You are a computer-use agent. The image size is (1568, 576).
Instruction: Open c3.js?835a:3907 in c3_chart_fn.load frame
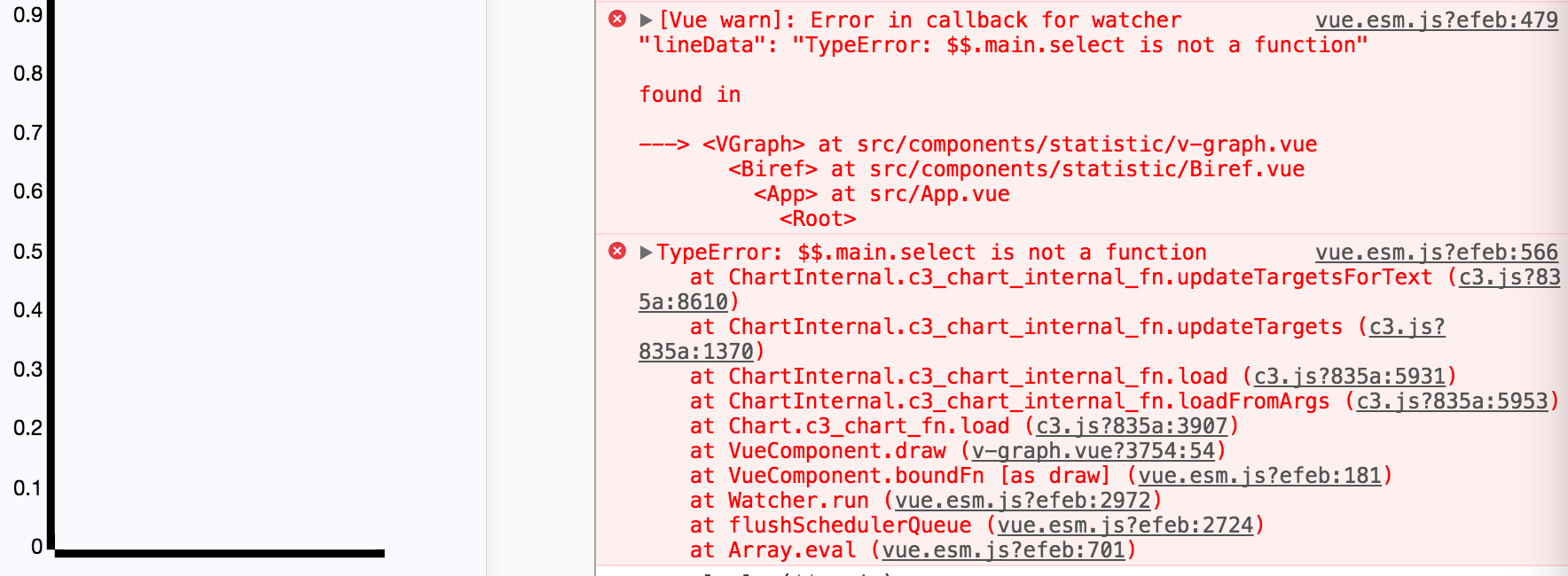(x=1130, y=425)
